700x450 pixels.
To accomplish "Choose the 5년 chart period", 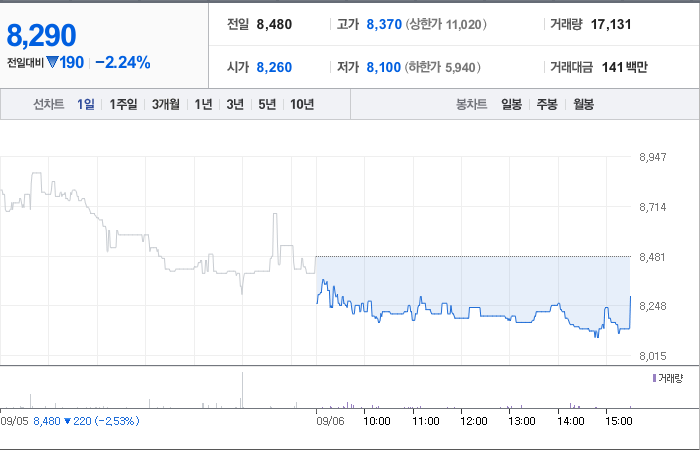I will point(267,104).
